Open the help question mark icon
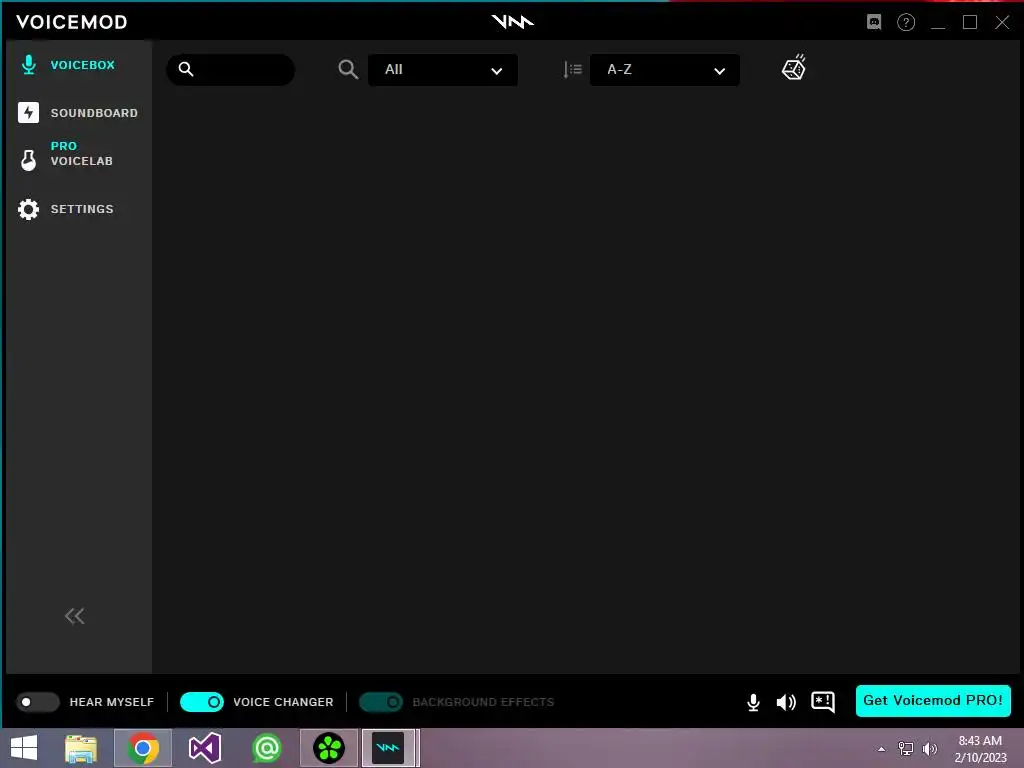The height and width of the screenshot is (768, 1024). [906, 22]
